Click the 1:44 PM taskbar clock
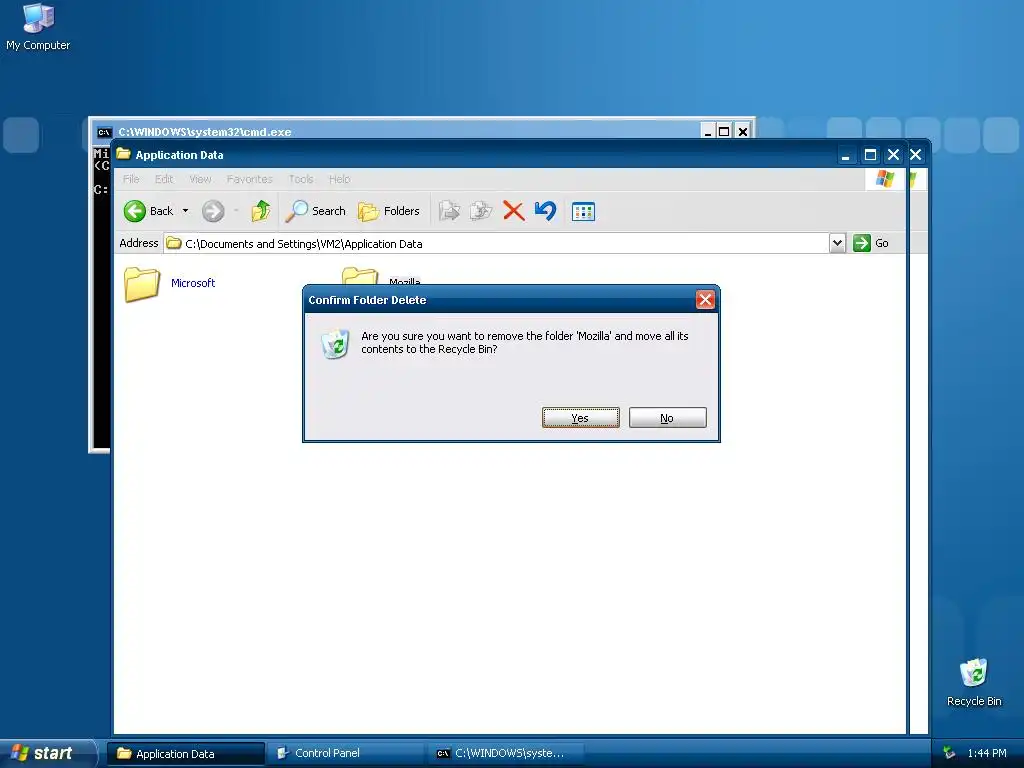 (987, 754)
